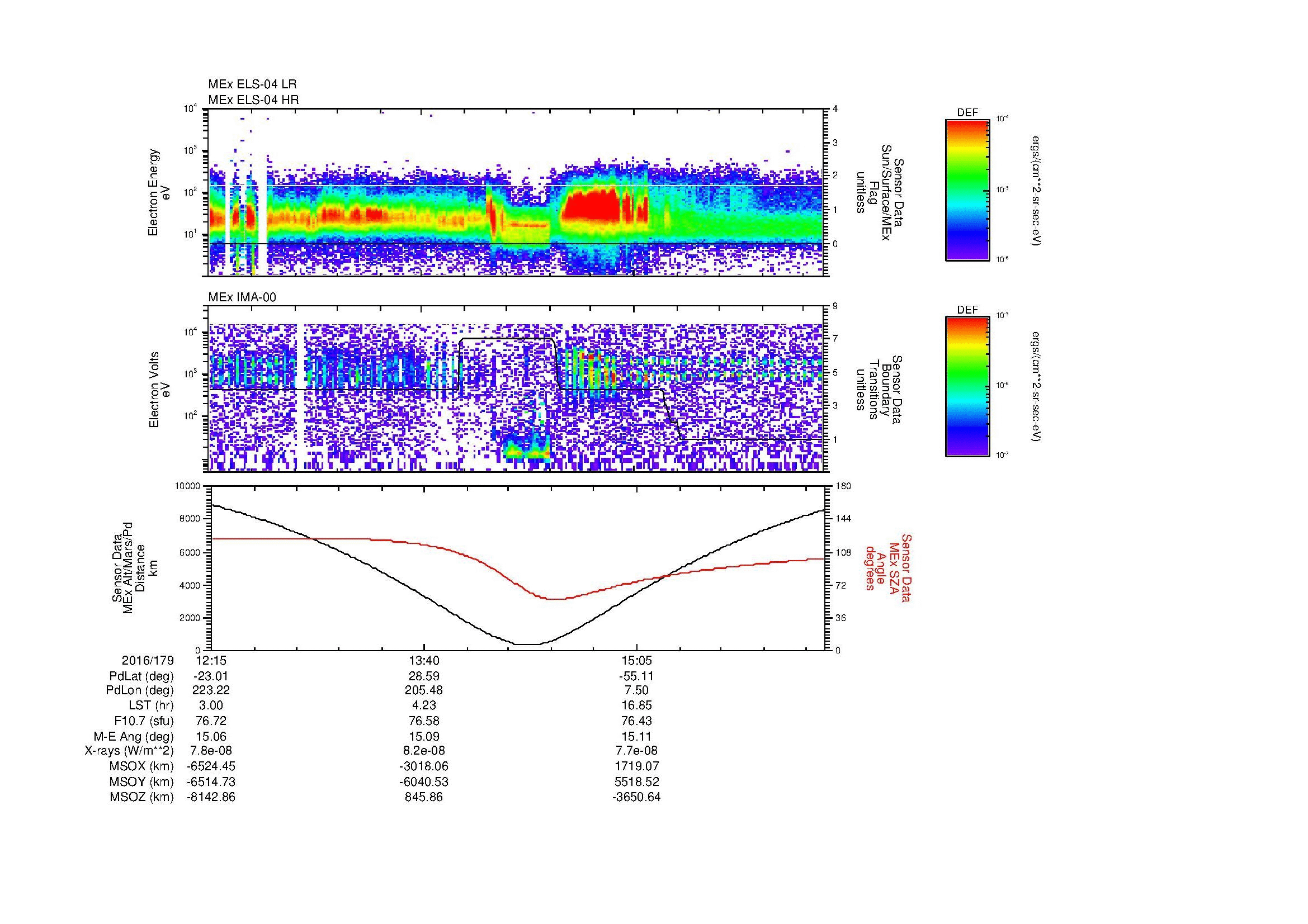Click the time tick label '13:40'
Viewport: 1308px width, 924px height.
(x=424, y=660)
